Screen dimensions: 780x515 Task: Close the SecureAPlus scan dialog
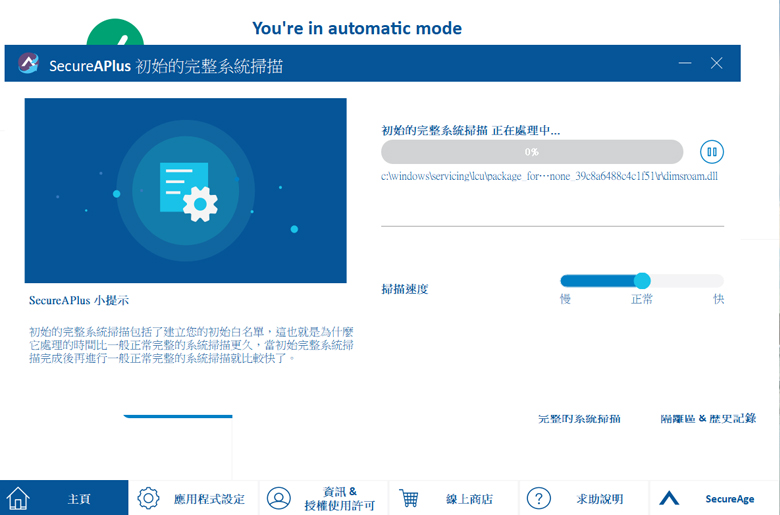716,63
